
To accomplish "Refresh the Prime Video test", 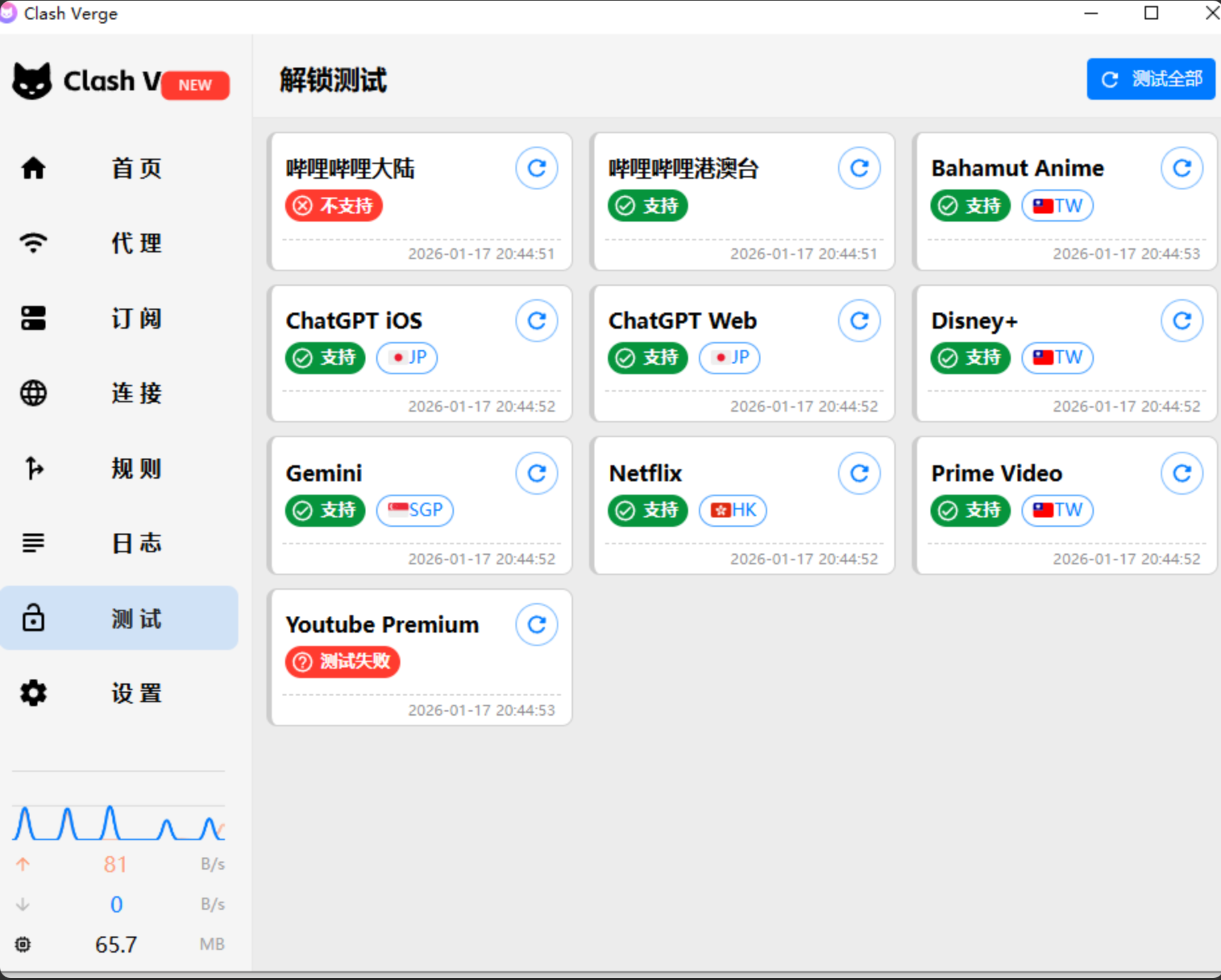I will 1182,473.
